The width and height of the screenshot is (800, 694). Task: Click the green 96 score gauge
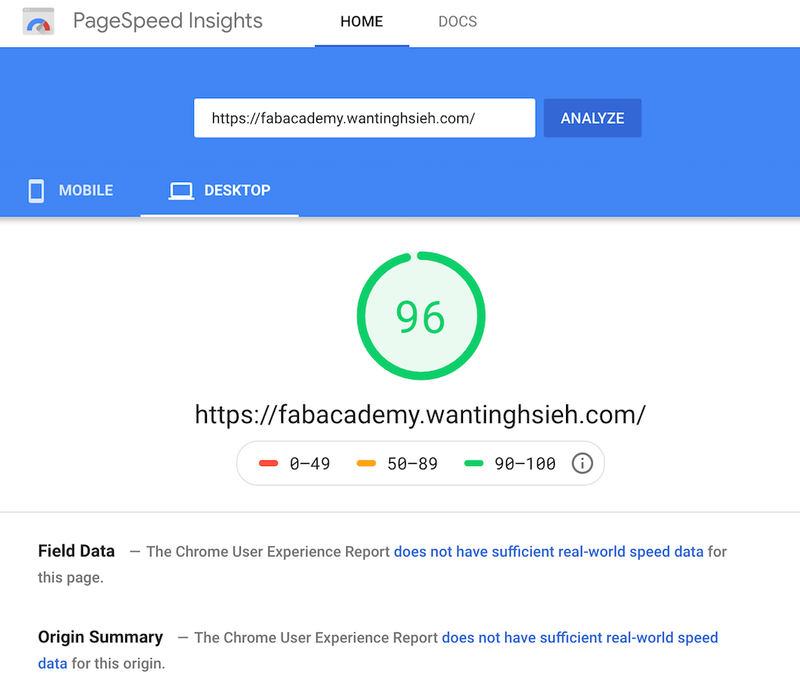(421, 316)
